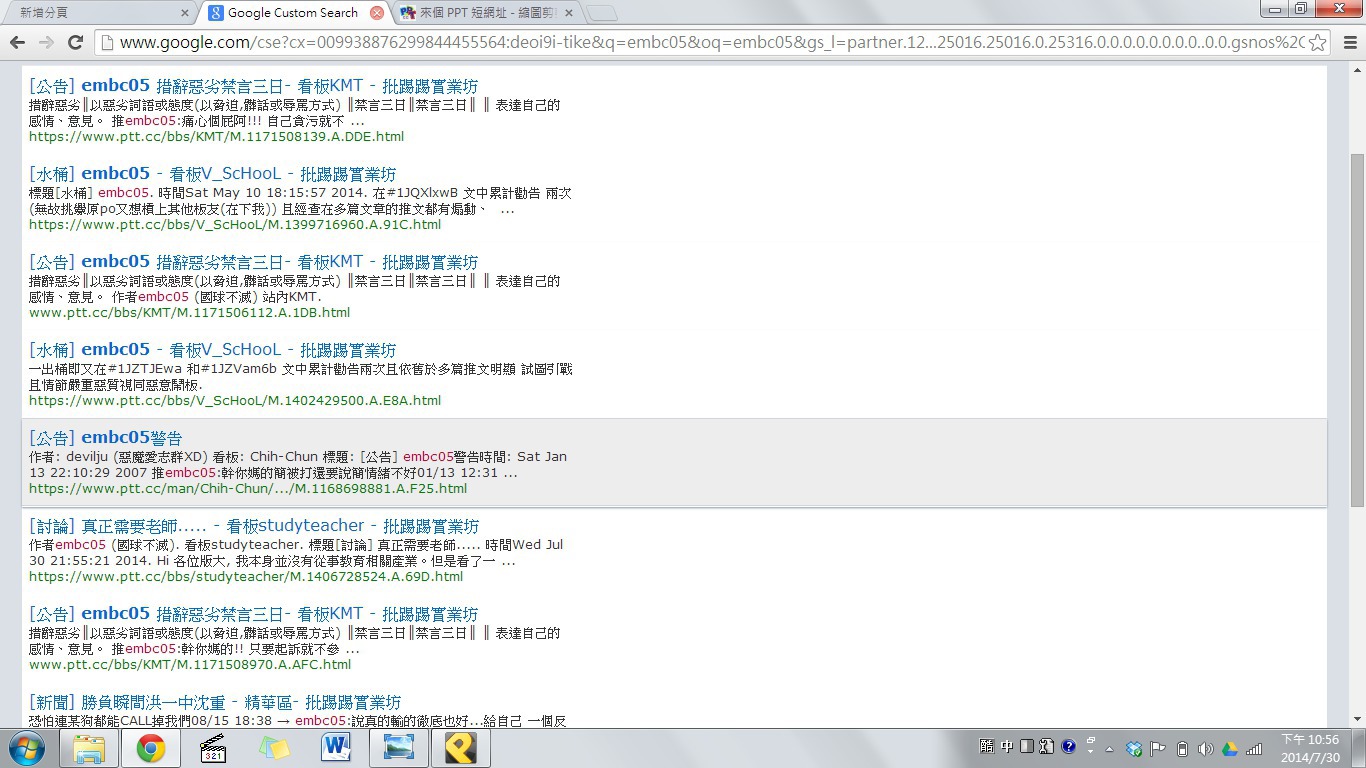Open URL M.1171506112.A.1DB.html
Image resolution: width=1366 pixels, height=768 pixels.
(x=190, y=312)
